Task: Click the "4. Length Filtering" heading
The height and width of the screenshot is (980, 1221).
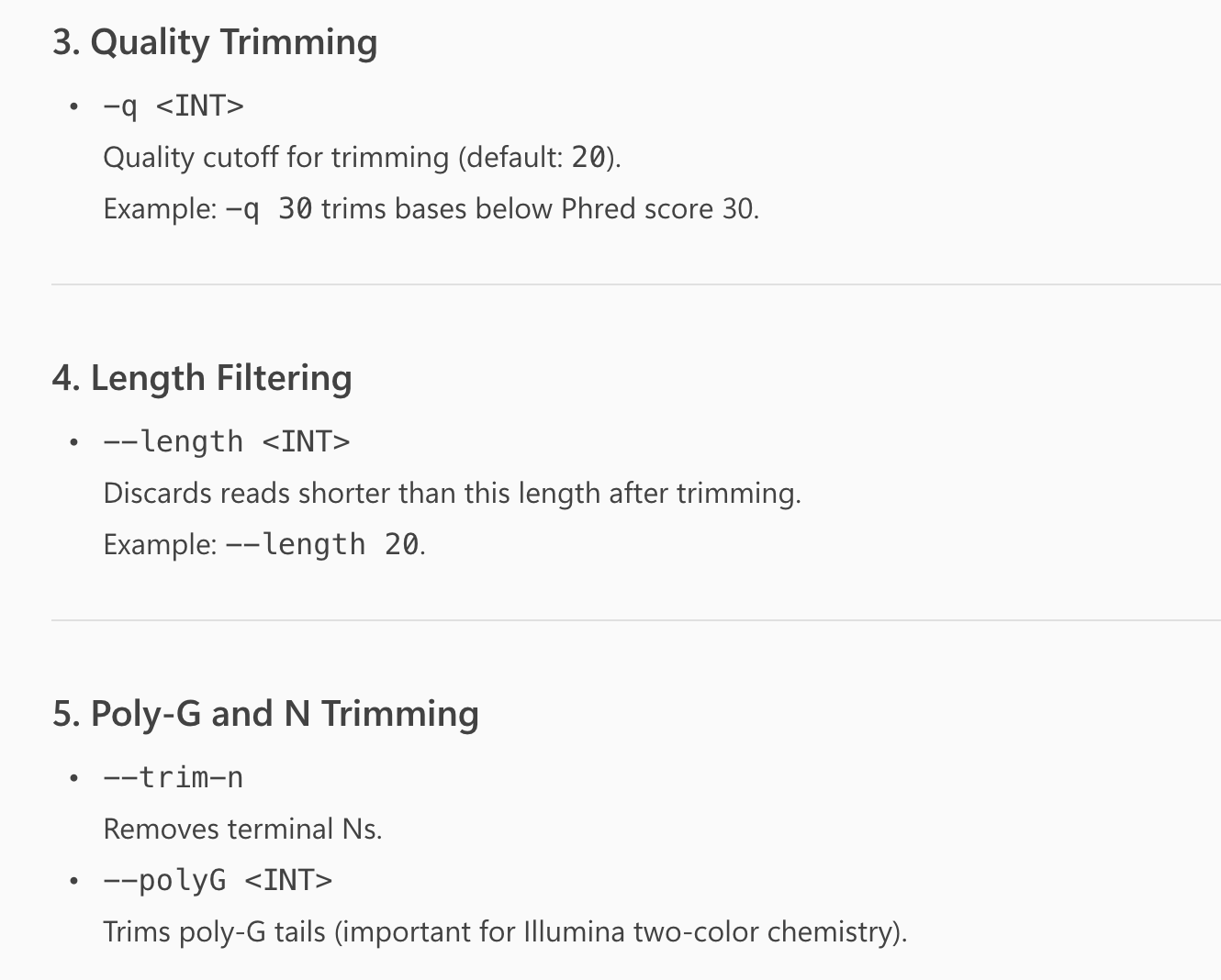Action: tap(202, 379)
